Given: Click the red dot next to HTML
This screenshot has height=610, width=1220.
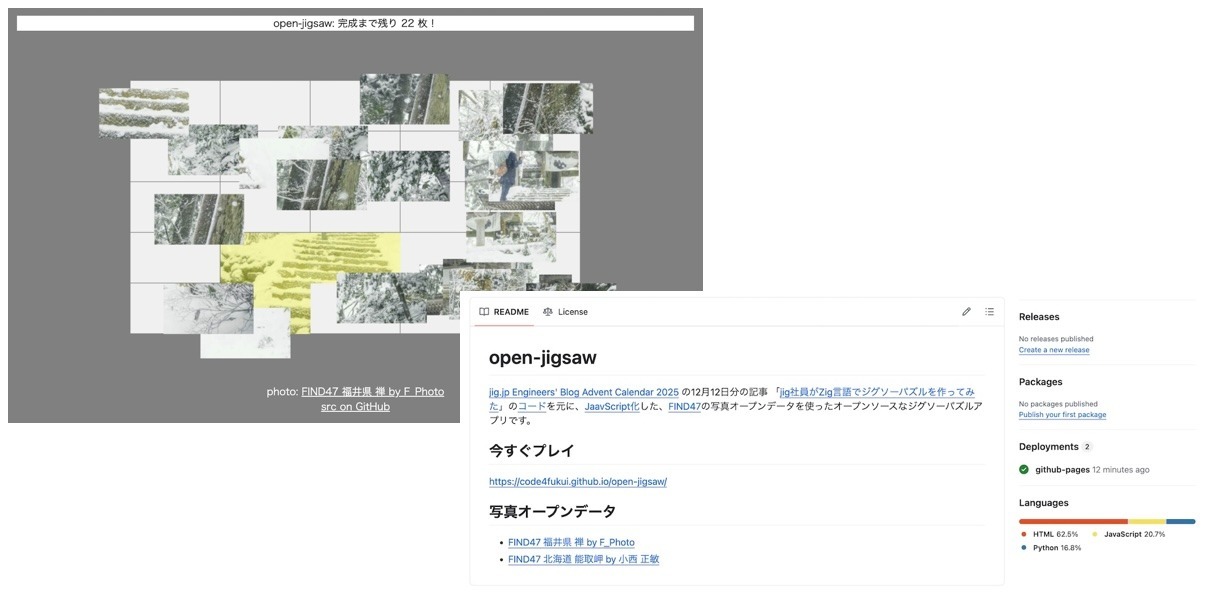Looking at the screenshot, I should click(1024, 534).
